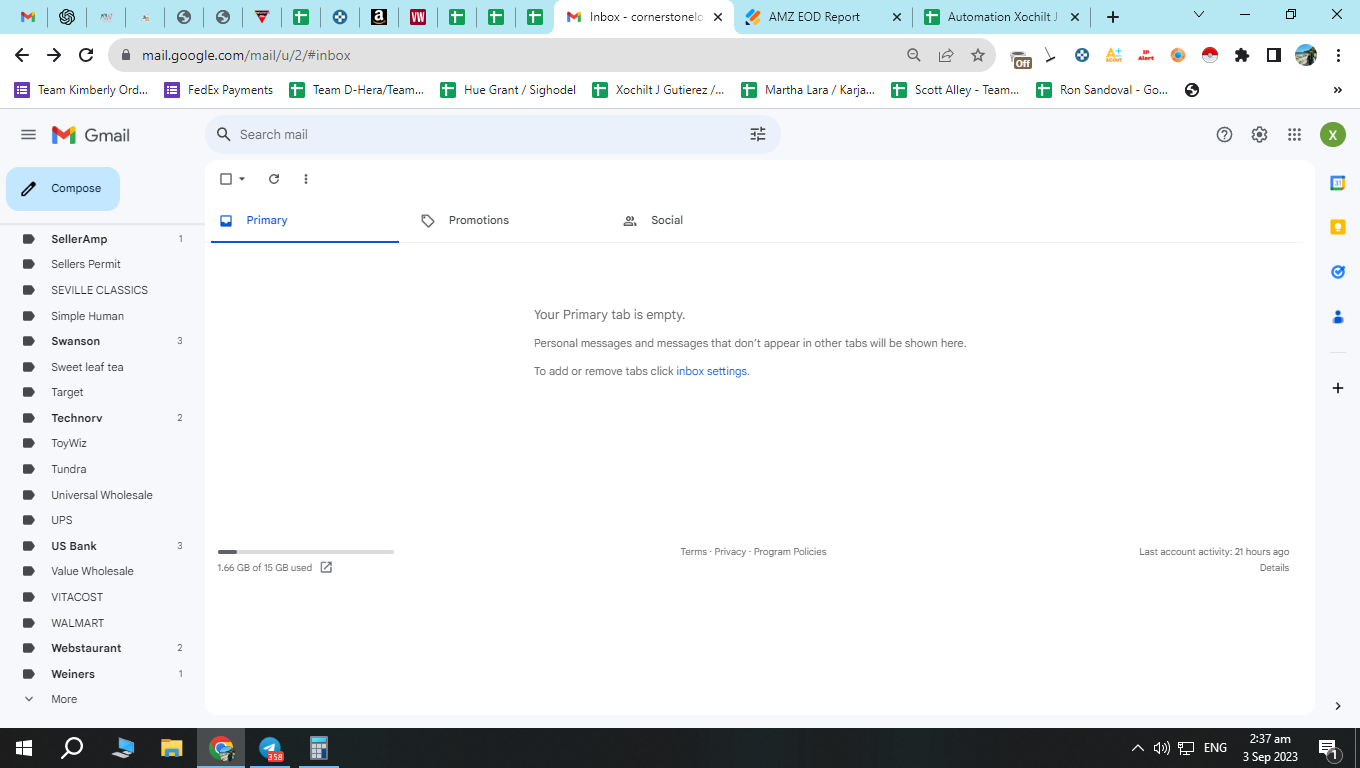Open Google Tasks side panel

(1338, 271)
